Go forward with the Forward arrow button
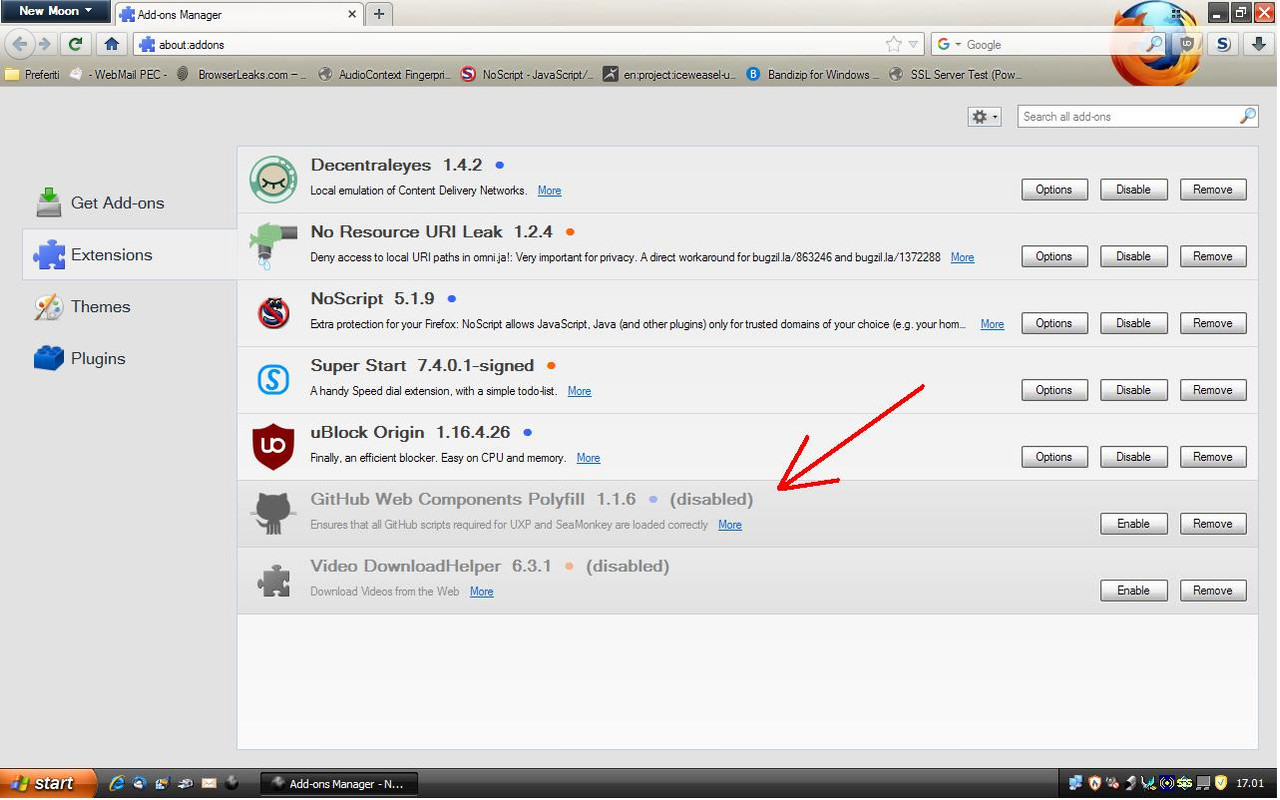Viewport: 1280px width, 800px height. click(x=44, y=44)
